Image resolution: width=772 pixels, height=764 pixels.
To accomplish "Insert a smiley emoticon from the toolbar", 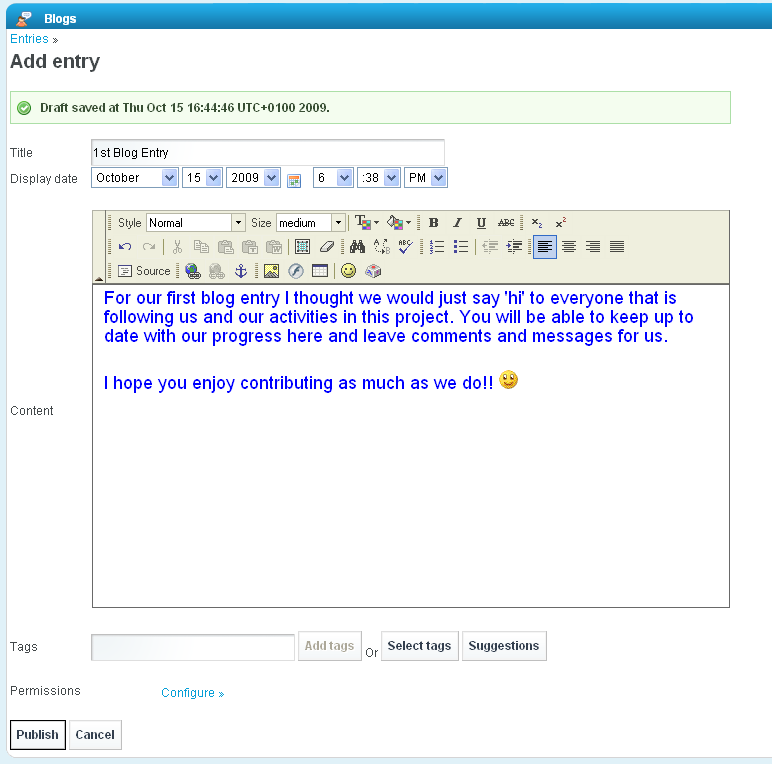I will [x=348, y=271].
